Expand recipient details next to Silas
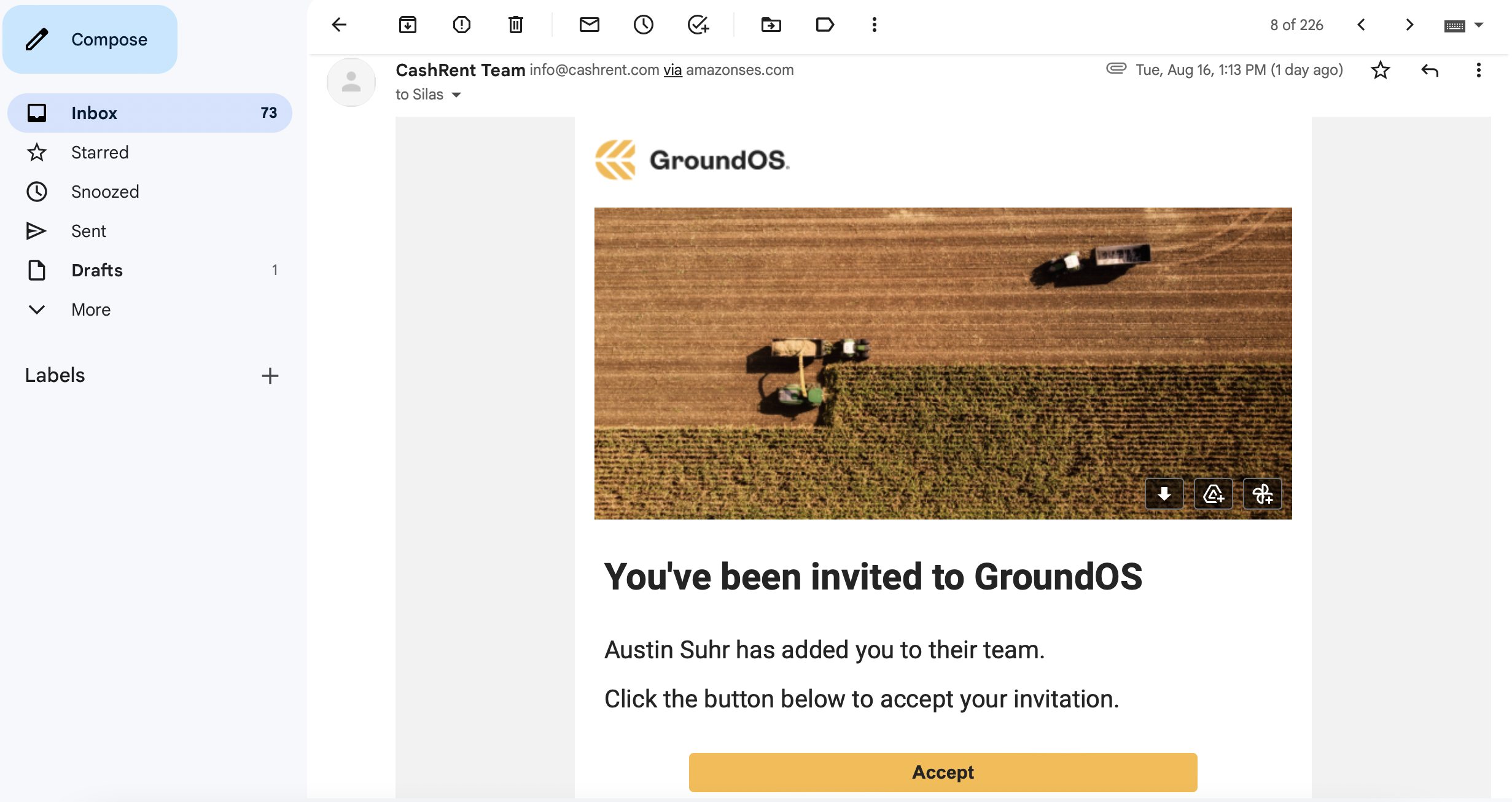 [x=456, y=95]
